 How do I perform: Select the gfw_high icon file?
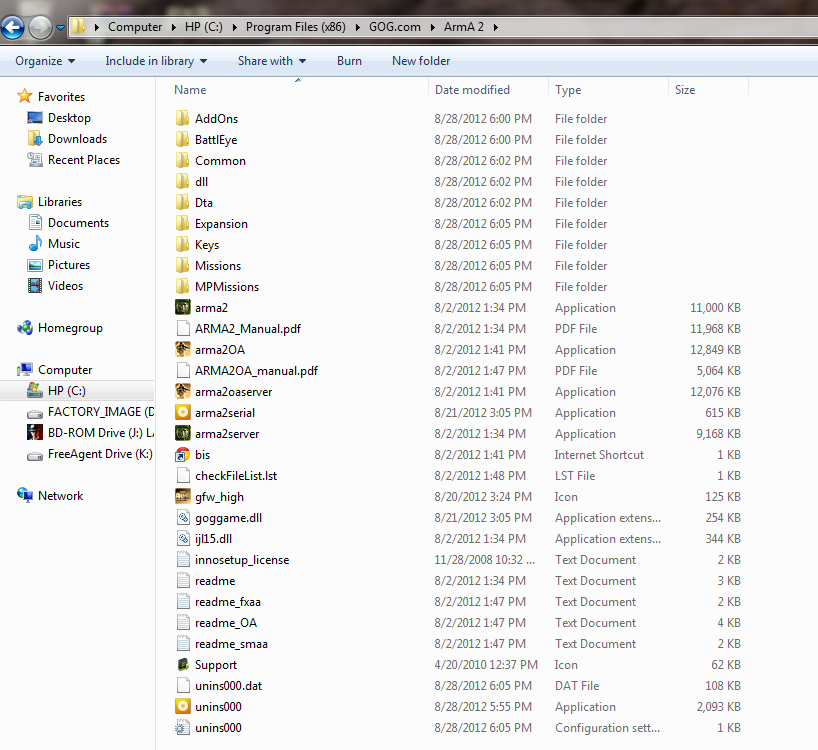pos(183,497)
